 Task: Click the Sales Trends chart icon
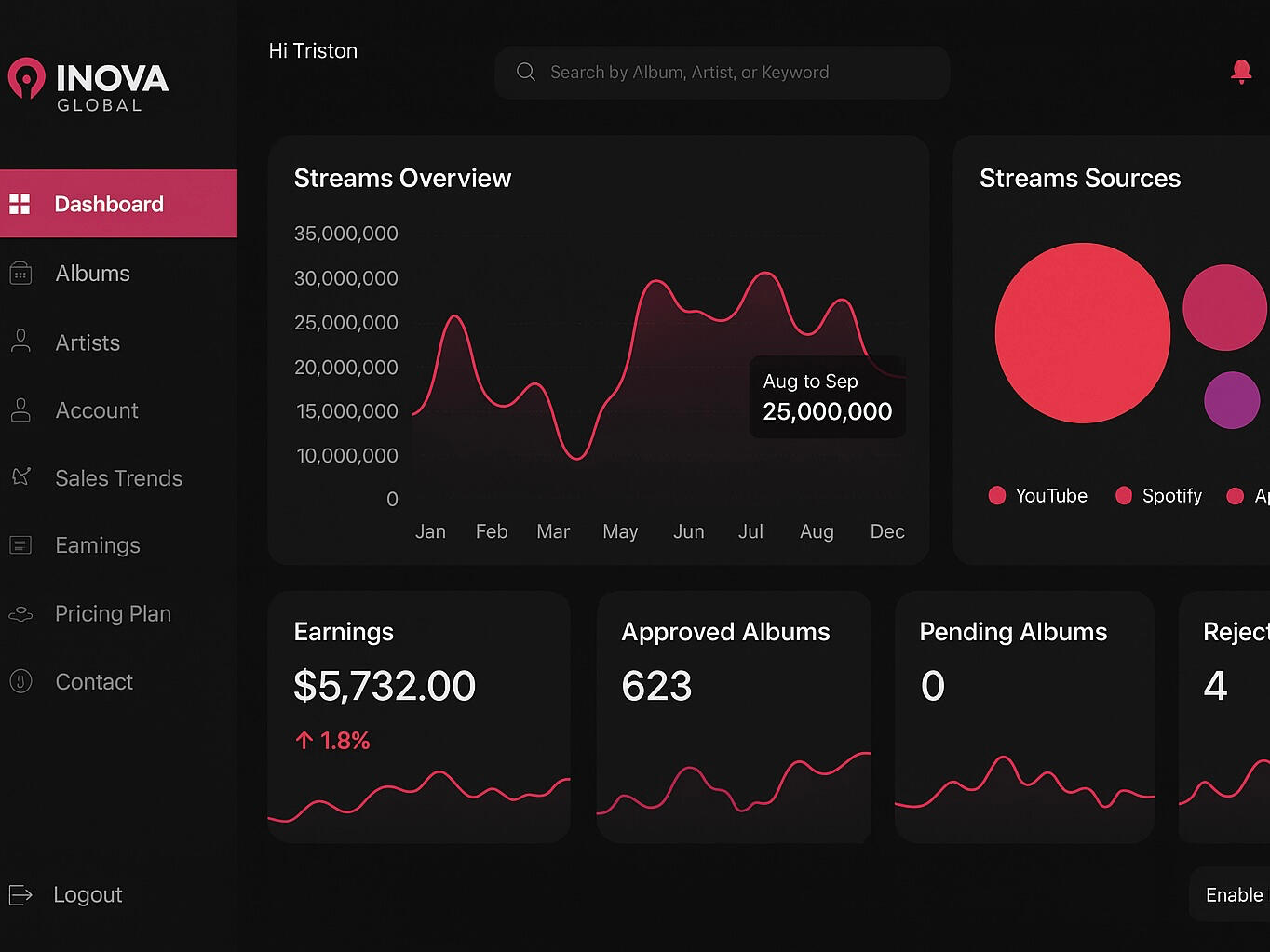pos(20,477)
